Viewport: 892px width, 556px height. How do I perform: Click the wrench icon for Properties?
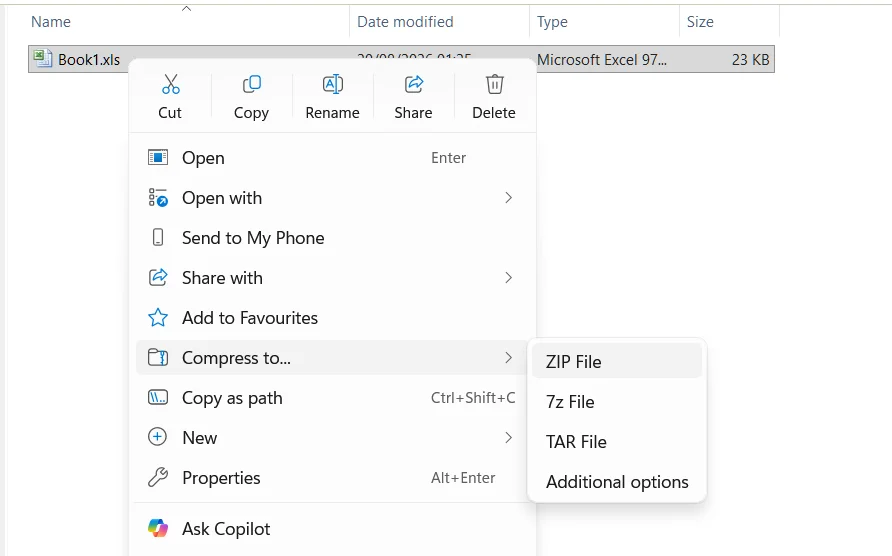(158, 477)
